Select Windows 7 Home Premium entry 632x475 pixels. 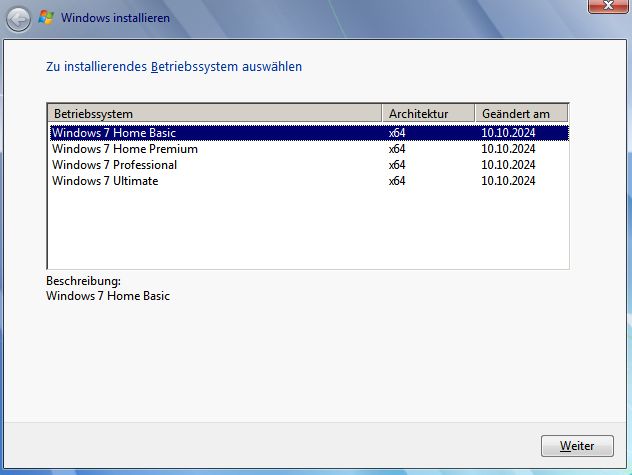pyautogui.click(x=309, y=149)
